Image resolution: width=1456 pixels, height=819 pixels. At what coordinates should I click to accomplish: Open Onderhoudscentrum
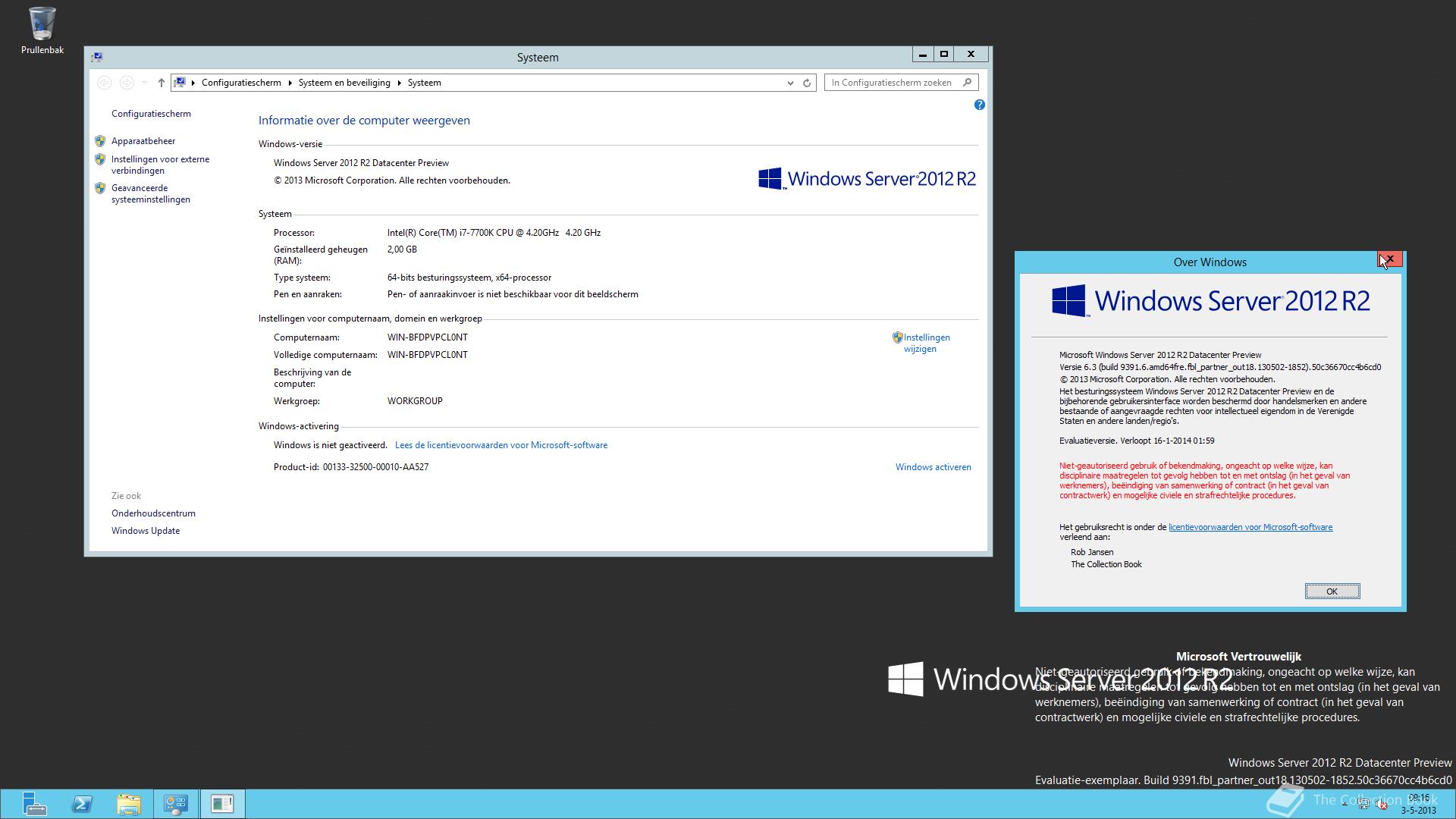153,513
